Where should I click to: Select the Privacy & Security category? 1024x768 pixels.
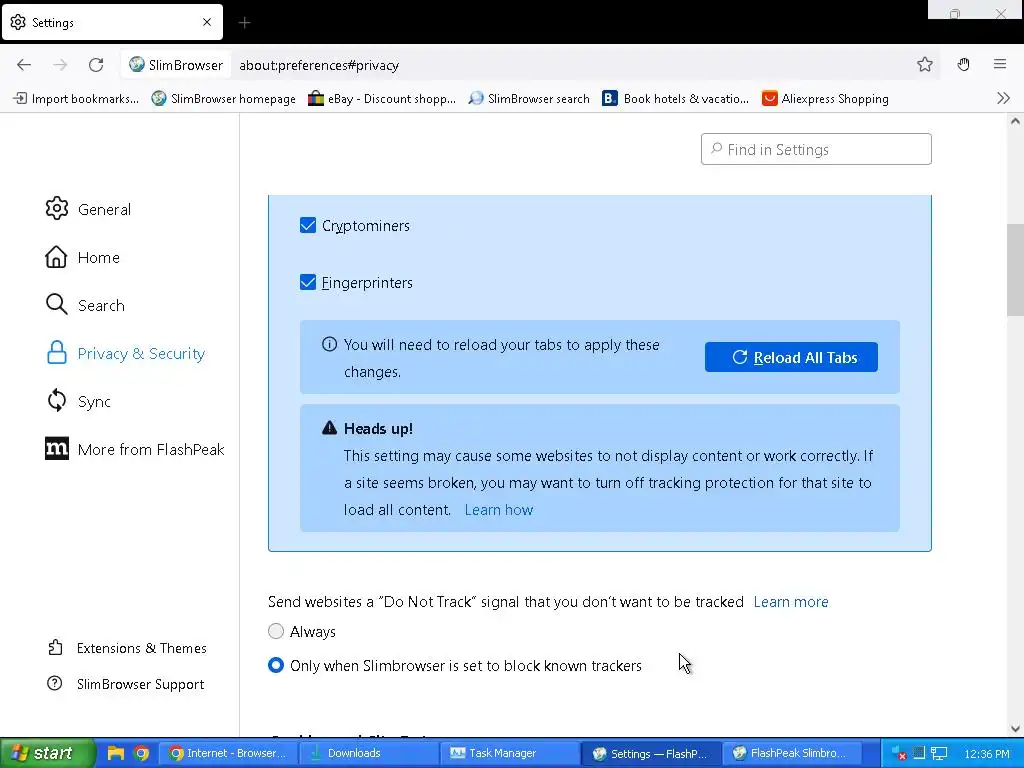point(125,353)
